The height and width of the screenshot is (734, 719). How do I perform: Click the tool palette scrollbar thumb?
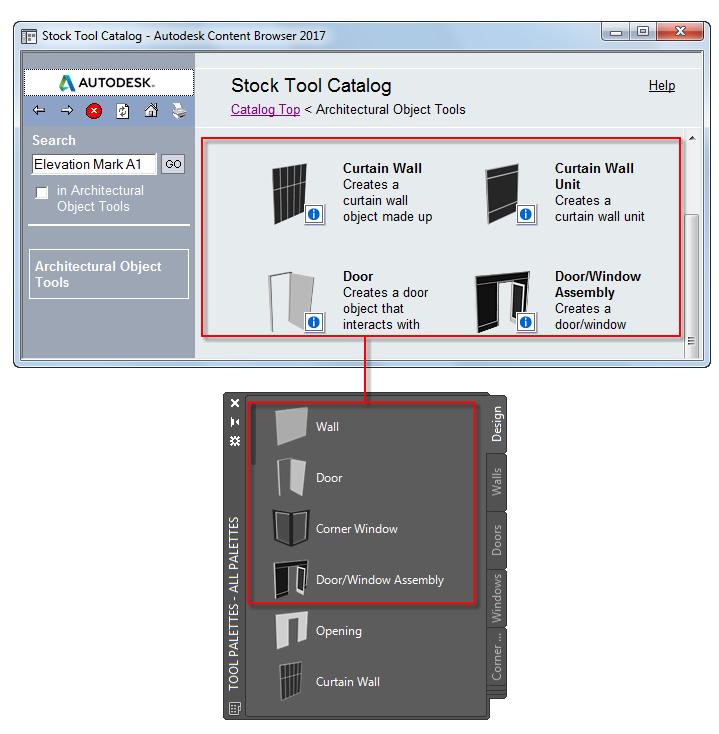(254, 434)
